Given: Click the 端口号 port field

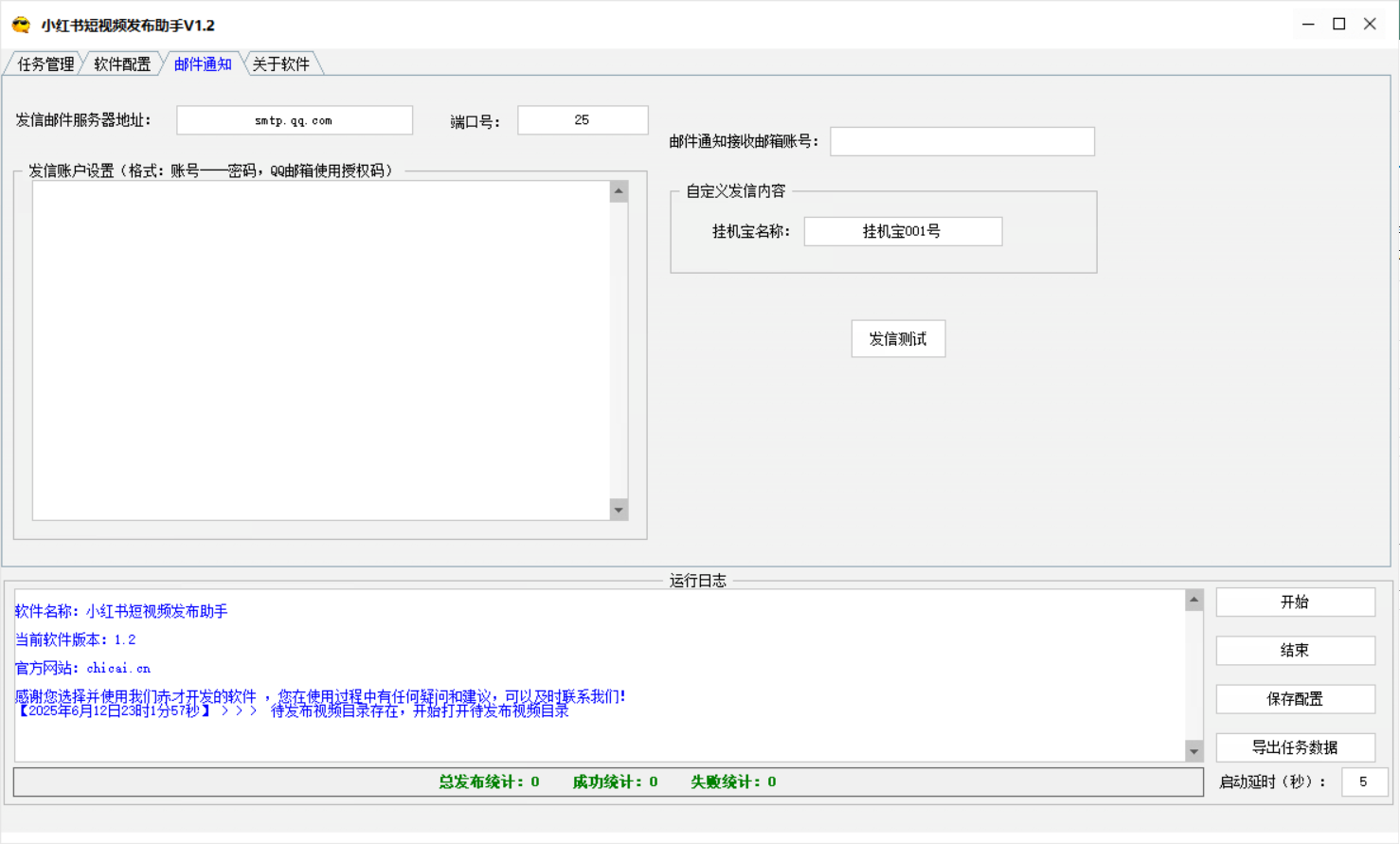Looking at the screenshot, I should (x=583, y=120).
